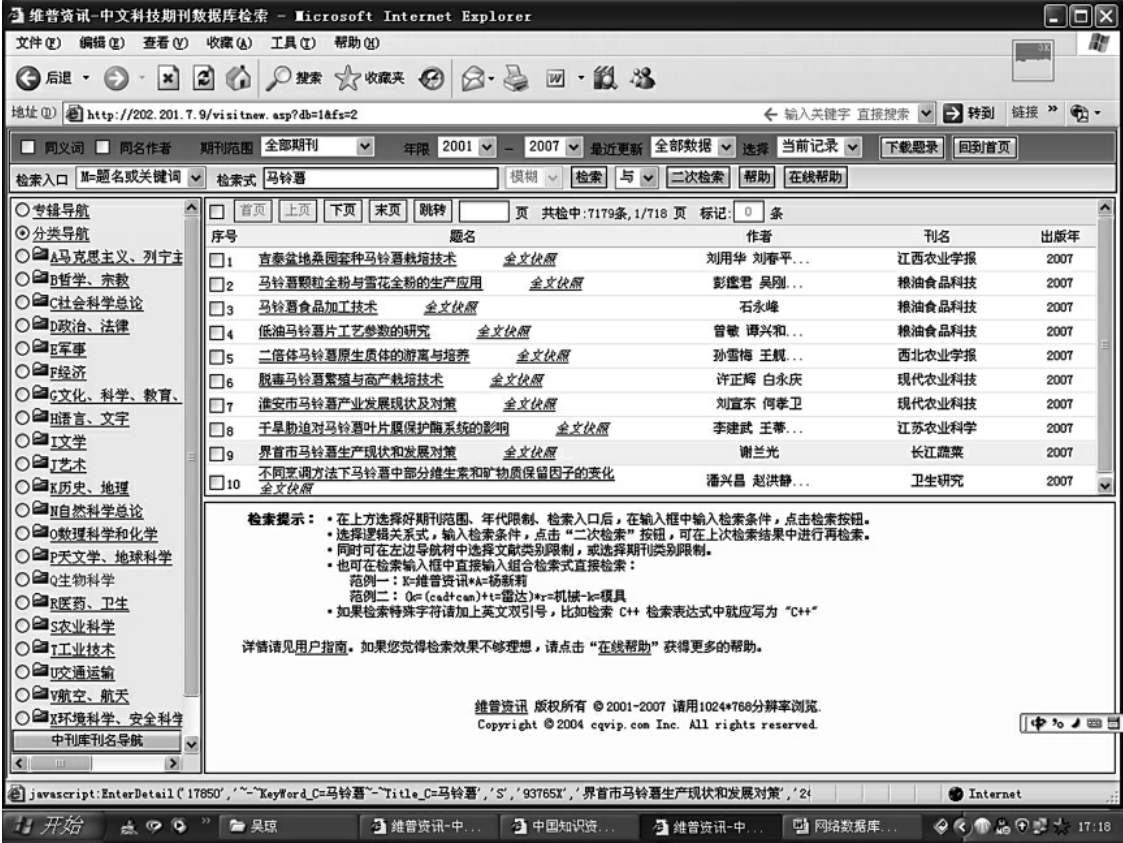This screenshot has width=1123, height=843.
Task: Open the Home page icon
Action: click(238, 78)
